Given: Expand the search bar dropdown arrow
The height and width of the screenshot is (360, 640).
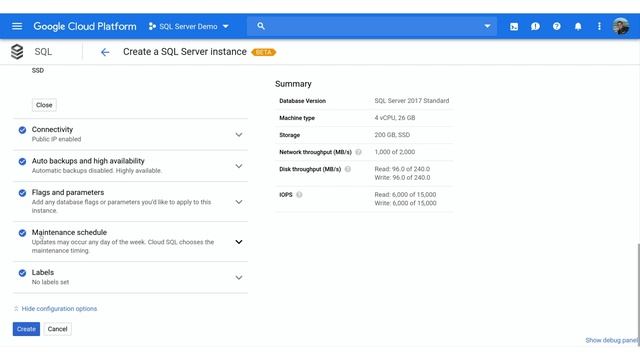Looking at the screenshot, I should [x=487, y=26].
